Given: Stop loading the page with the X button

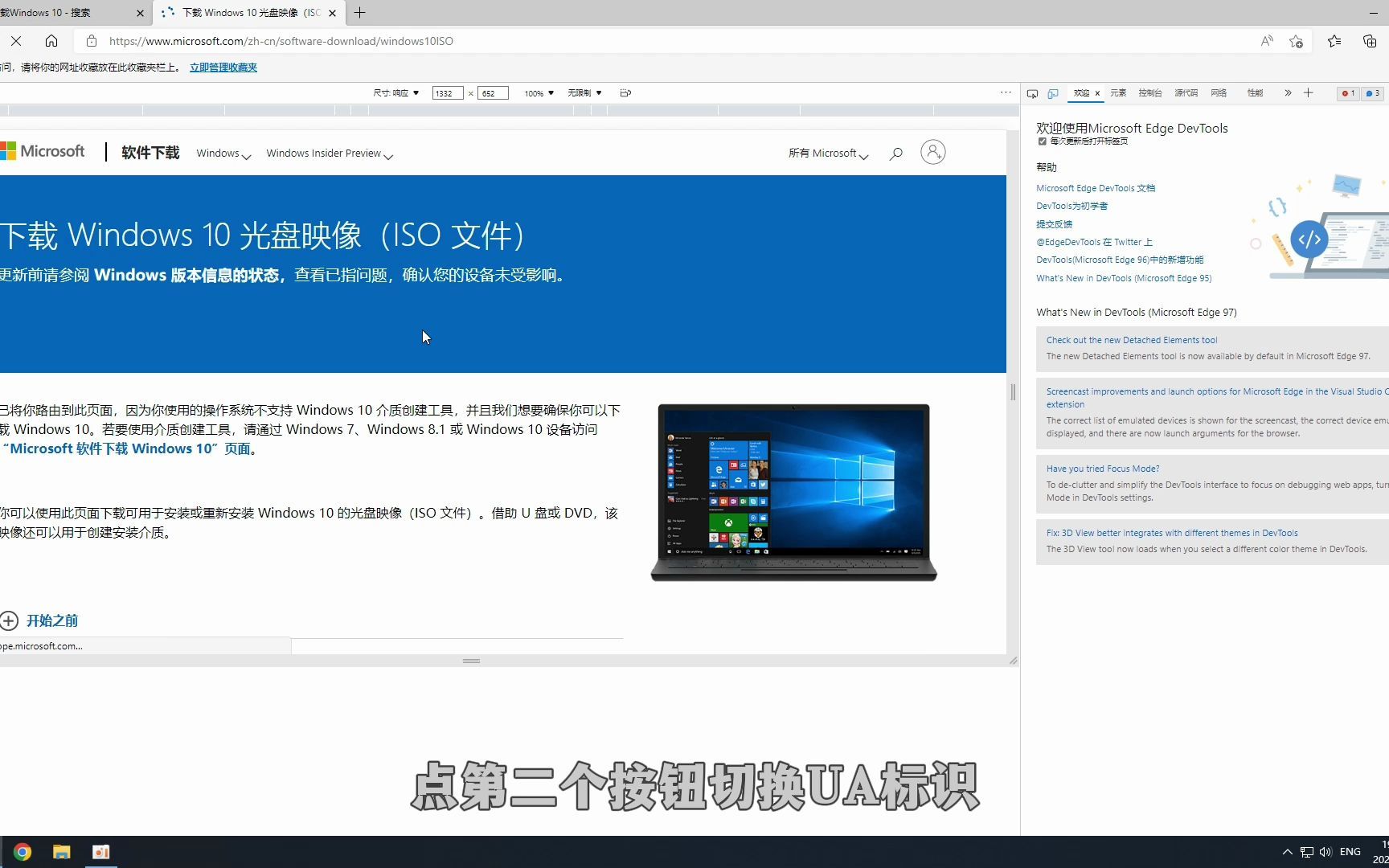Looking at the screenshot, I should [x=16, y=41].
